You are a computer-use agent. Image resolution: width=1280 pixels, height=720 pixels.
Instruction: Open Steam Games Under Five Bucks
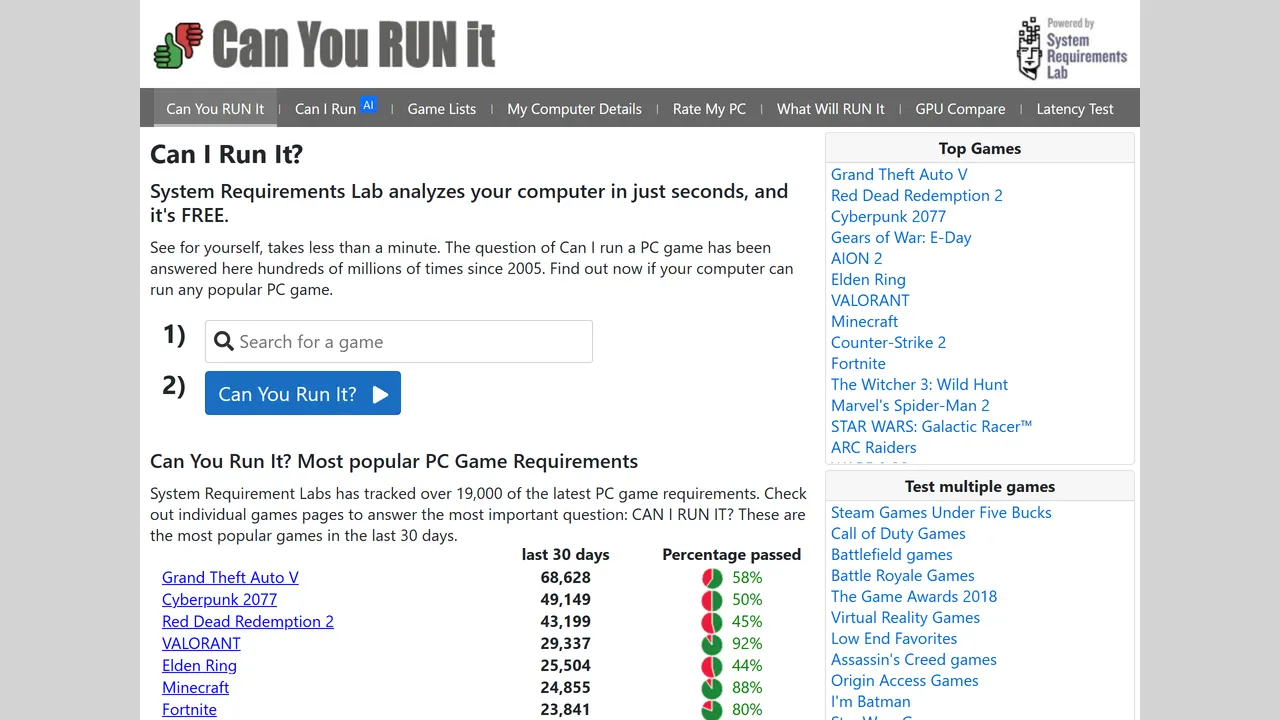(941, 512)
